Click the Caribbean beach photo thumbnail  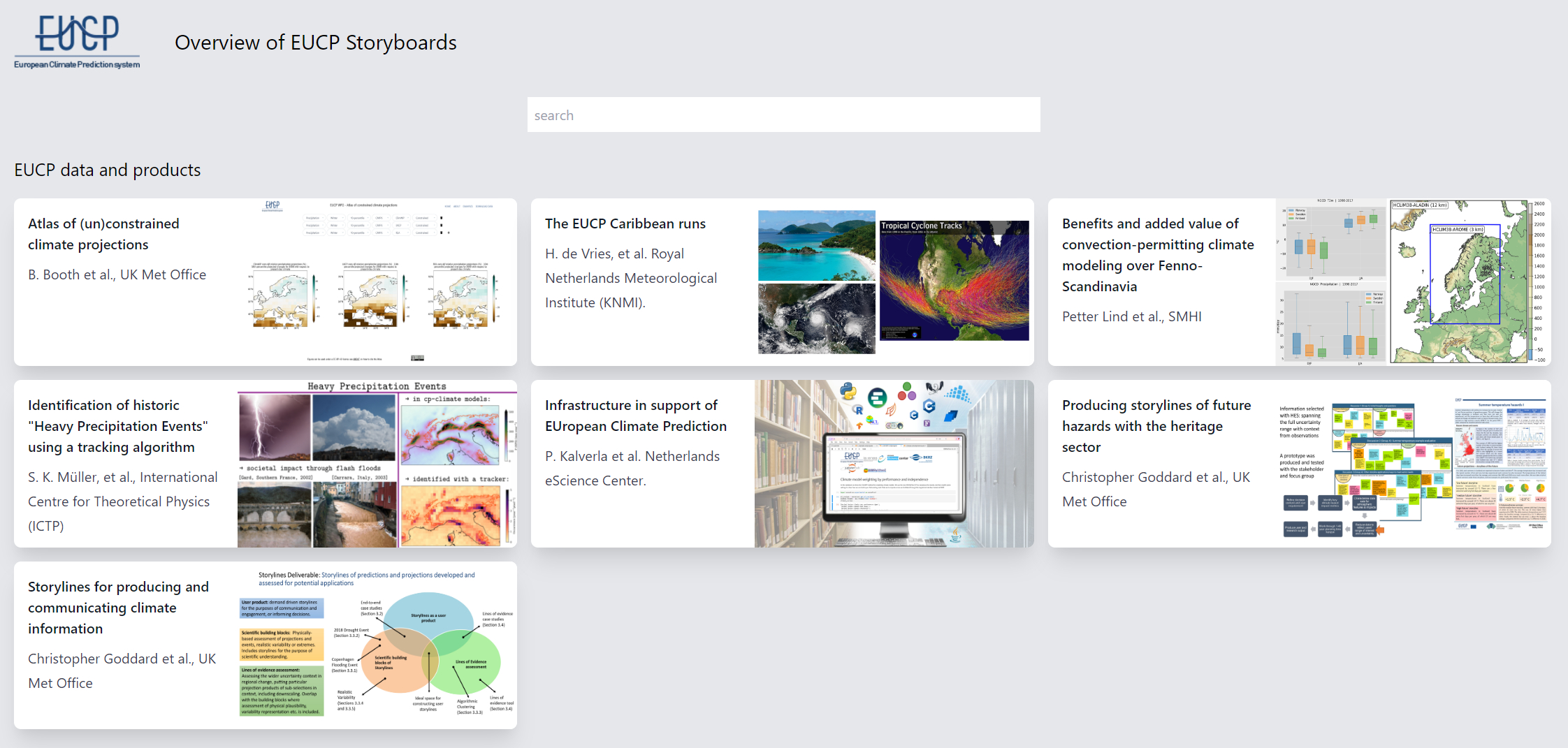pyautogui.click(x=816, y=246)
